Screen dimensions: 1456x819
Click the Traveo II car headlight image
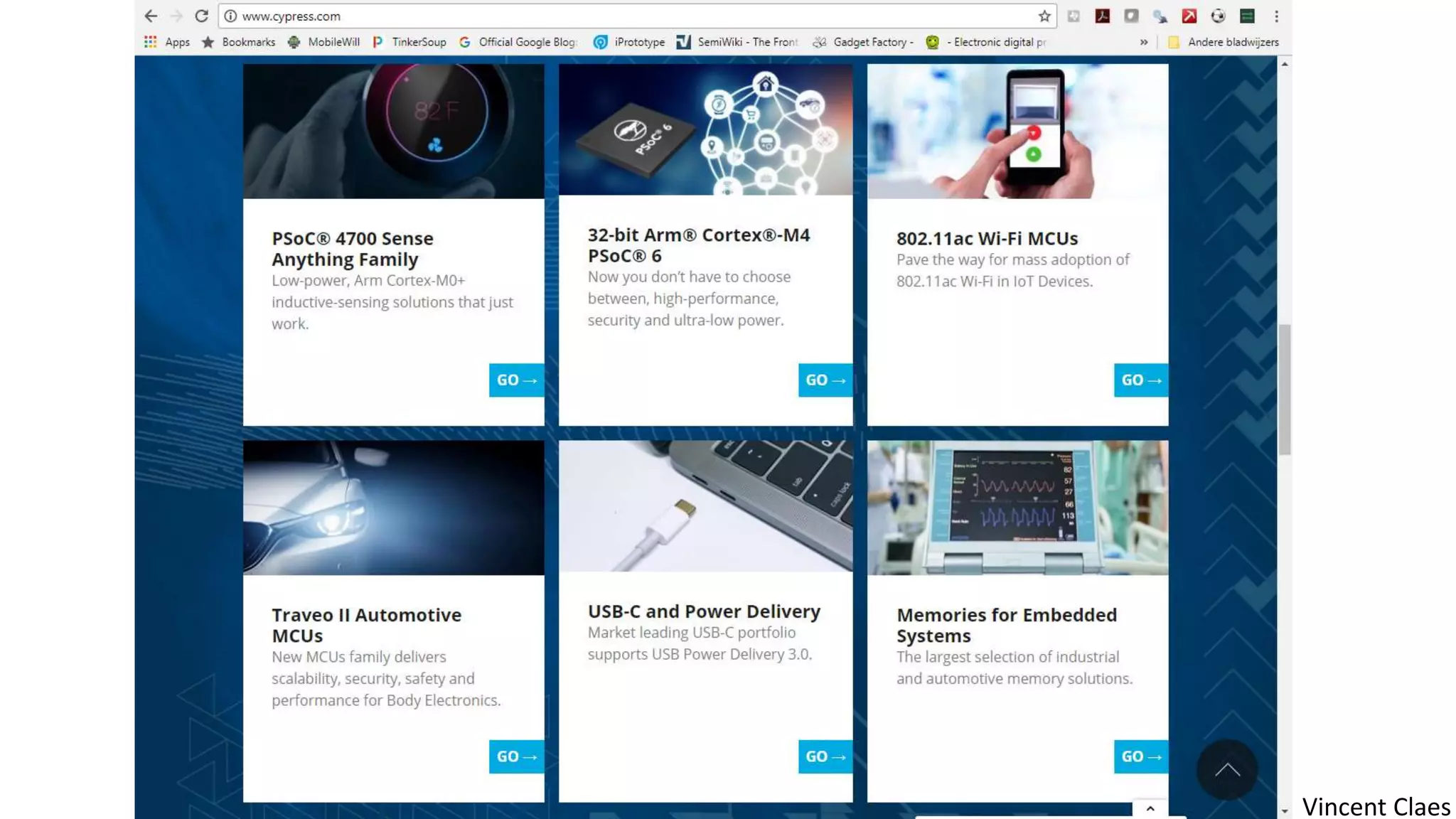tap(393, 507)
